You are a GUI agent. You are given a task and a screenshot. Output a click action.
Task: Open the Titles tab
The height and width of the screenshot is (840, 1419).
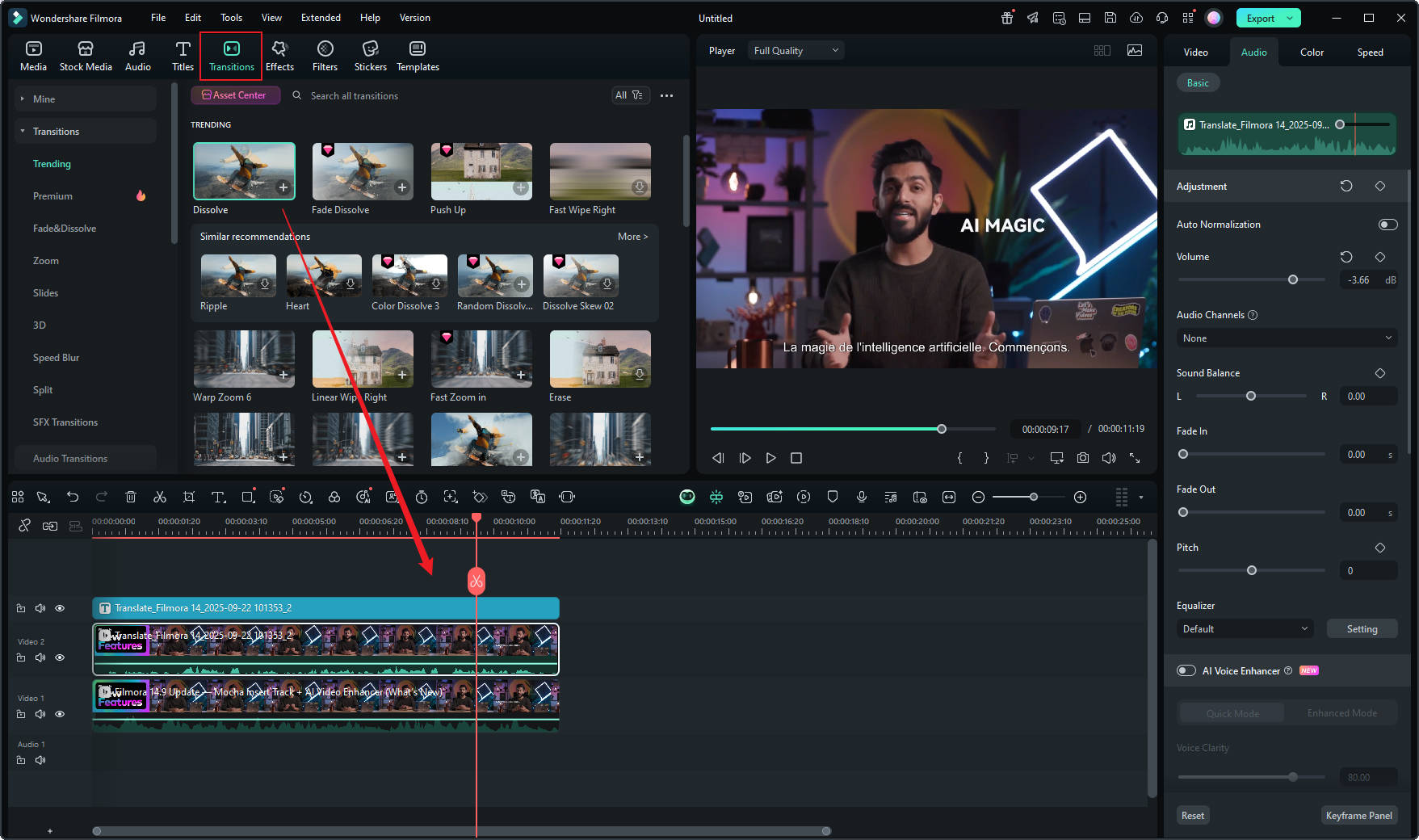click(x=183, y=56)
